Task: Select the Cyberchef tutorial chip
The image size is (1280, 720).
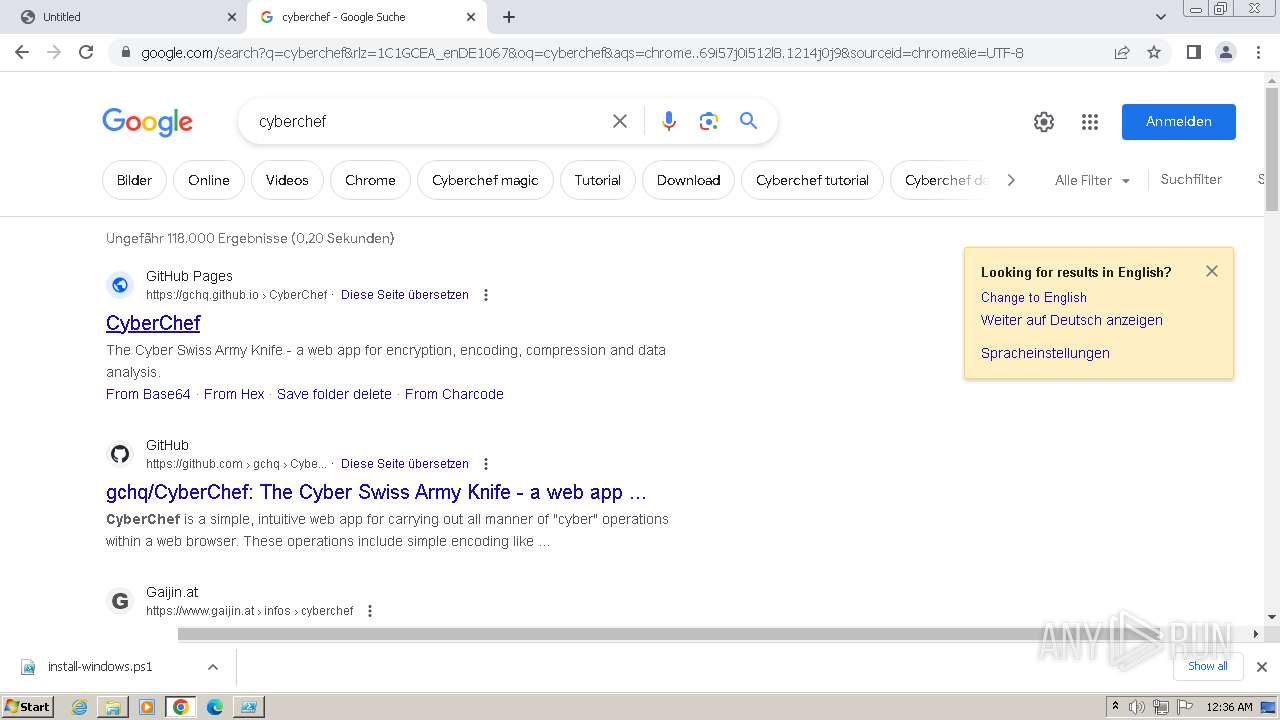Action: tap(812, 180)
